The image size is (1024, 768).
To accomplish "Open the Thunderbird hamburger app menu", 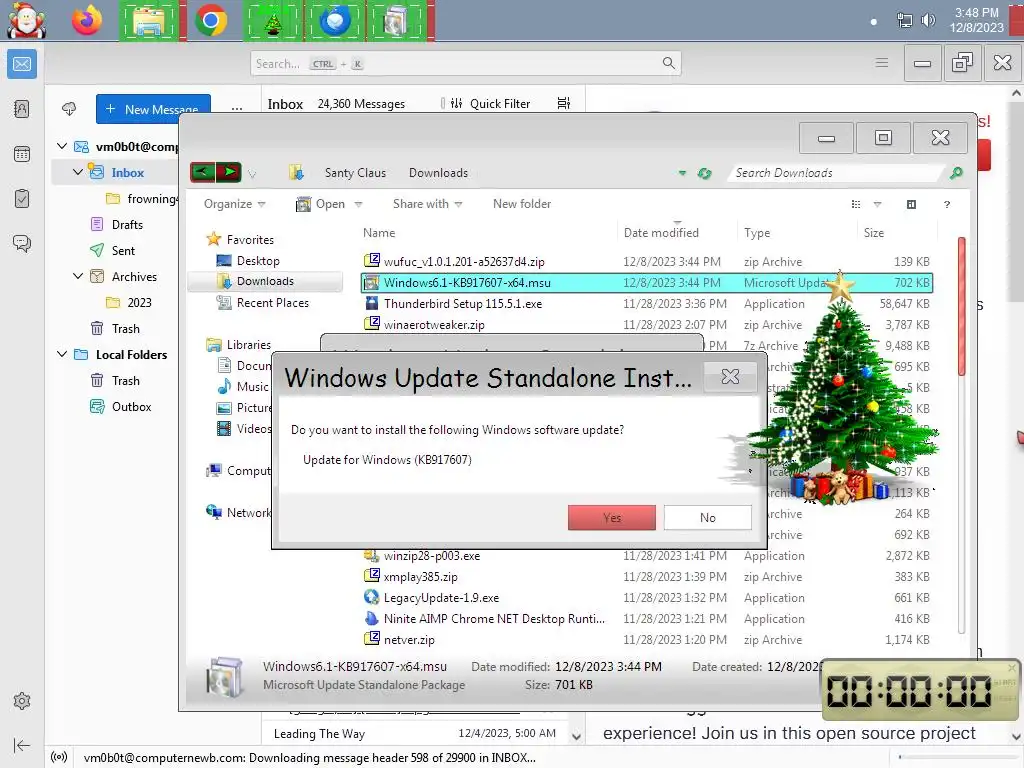I will pos(882,63).
